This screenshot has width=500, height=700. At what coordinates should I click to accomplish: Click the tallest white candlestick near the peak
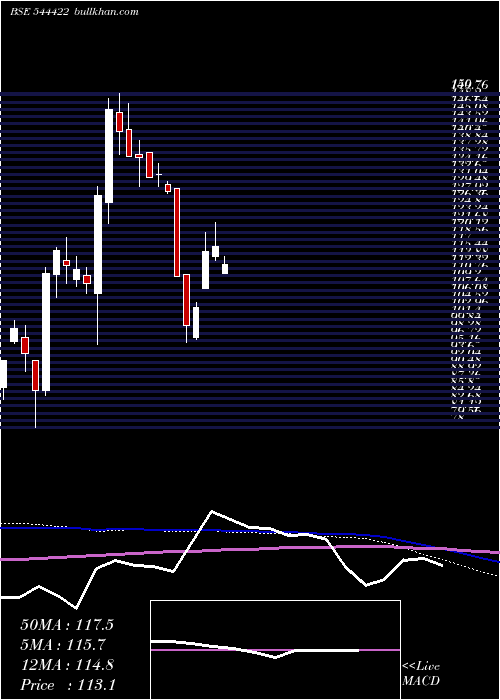[x=109, y=156]
